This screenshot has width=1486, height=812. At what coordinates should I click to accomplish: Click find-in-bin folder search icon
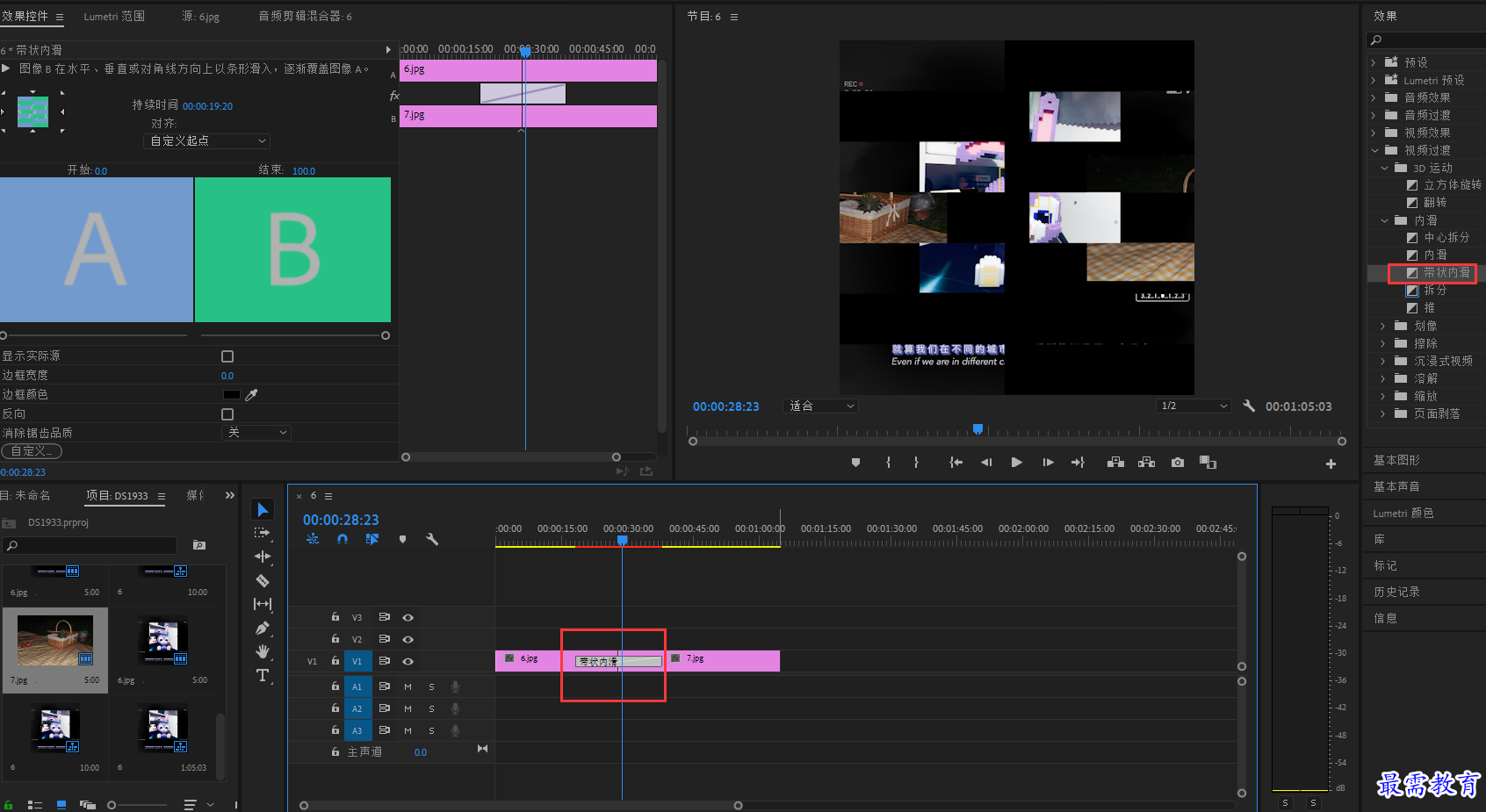pyautogui.click(x=199, y=545)
